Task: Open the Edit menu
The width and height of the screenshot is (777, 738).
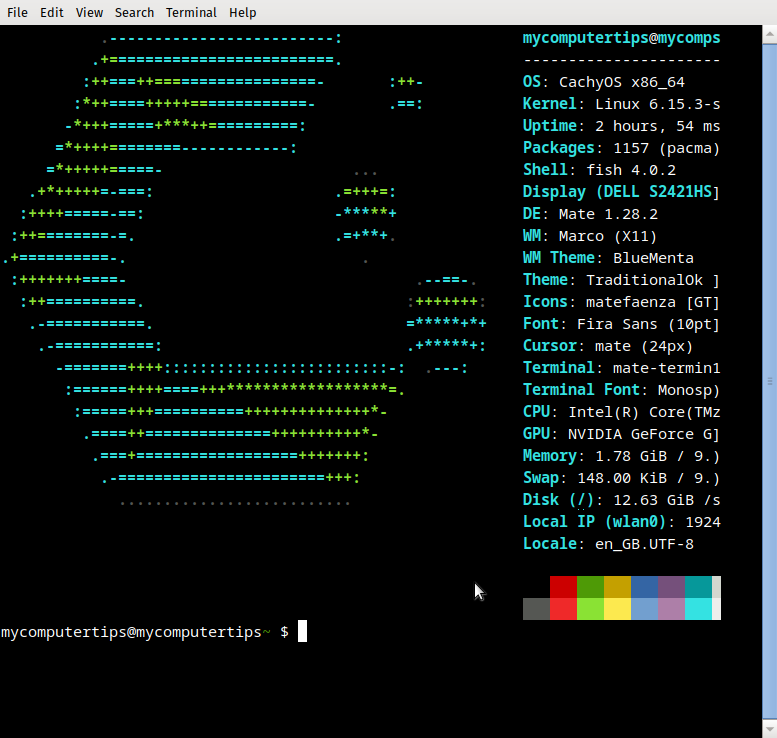Action: coord(52,13)
